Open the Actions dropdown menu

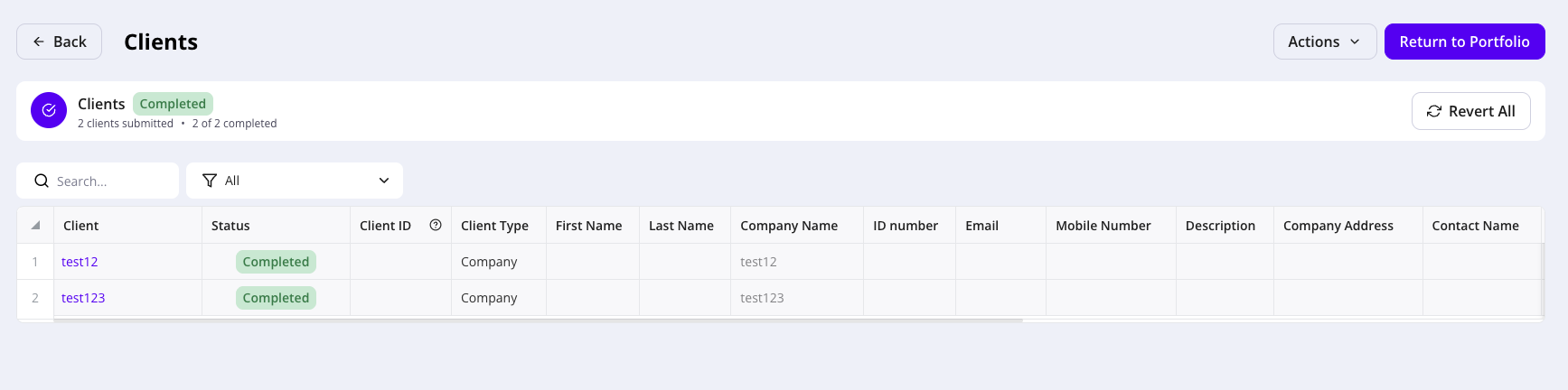pyautogui.click(x=1325, y=42)
